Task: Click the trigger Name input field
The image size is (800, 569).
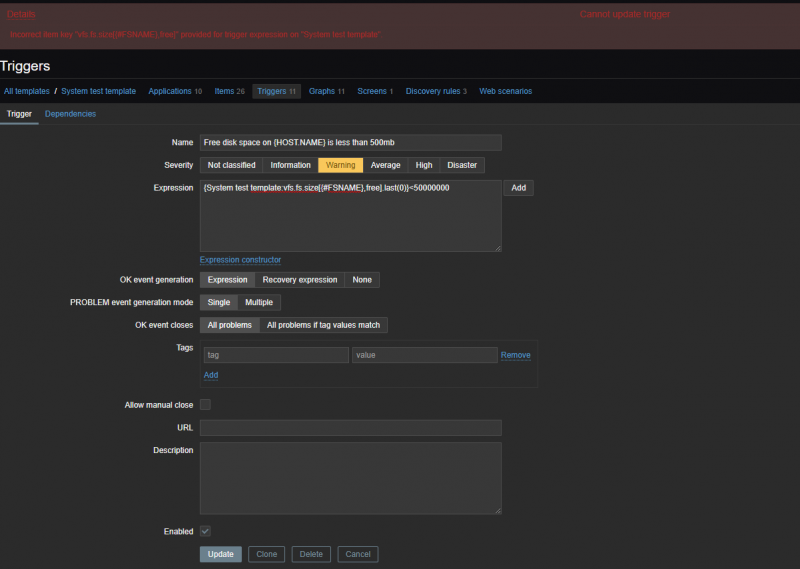Action: pyautogui.click(x=350, y=143)
